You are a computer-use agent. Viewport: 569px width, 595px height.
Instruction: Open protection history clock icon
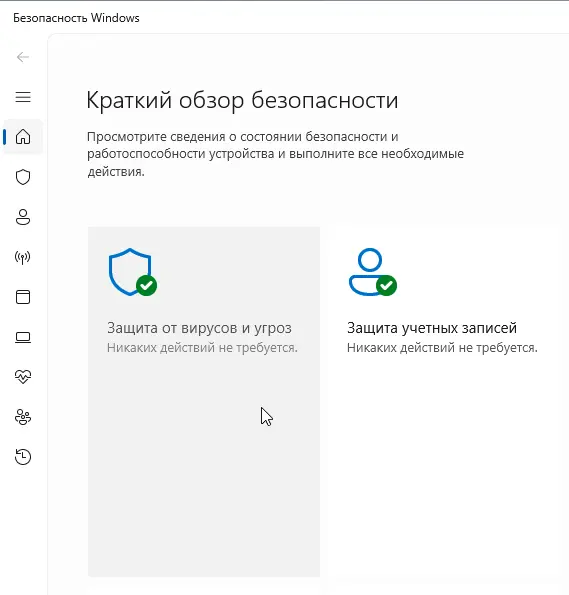point(23,457)
